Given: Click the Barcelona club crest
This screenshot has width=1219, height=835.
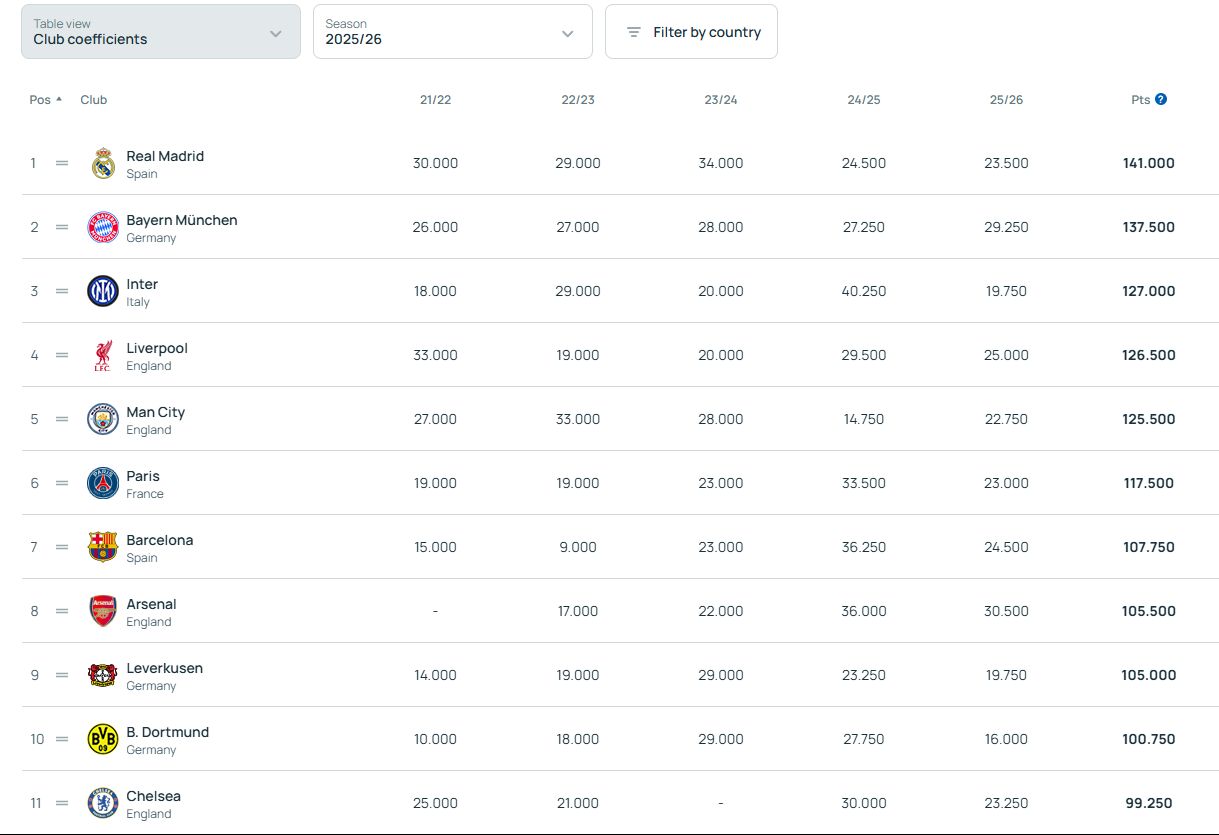Looking at the screenshot, I should point(103,547).
